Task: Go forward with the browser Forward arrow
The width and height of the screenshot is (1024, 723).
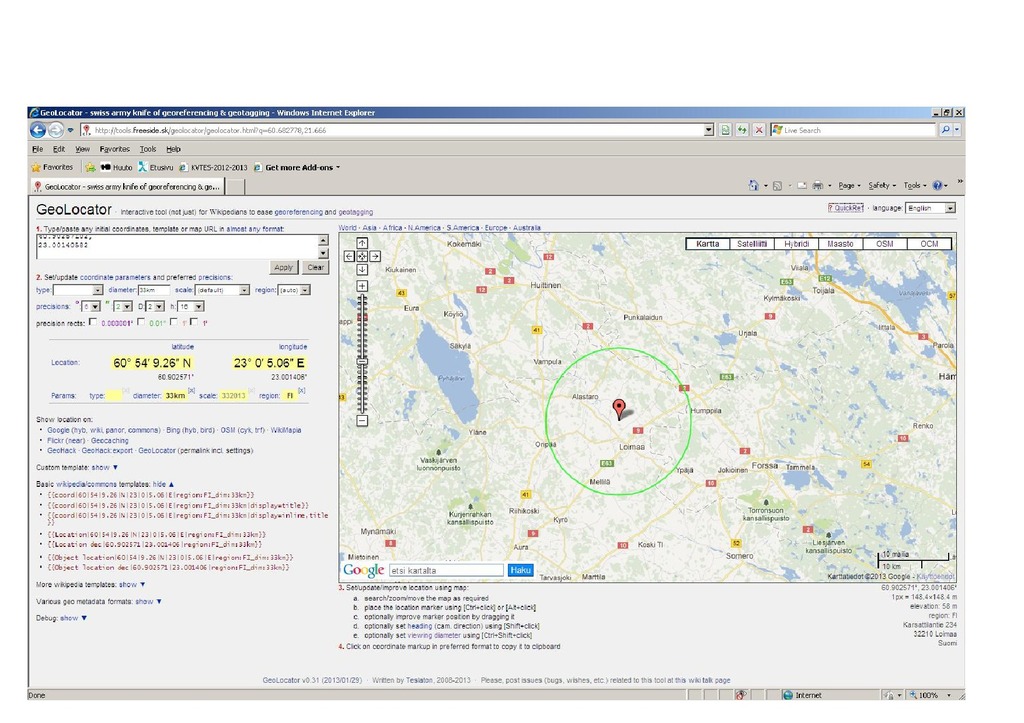Action: coord(56,130)
